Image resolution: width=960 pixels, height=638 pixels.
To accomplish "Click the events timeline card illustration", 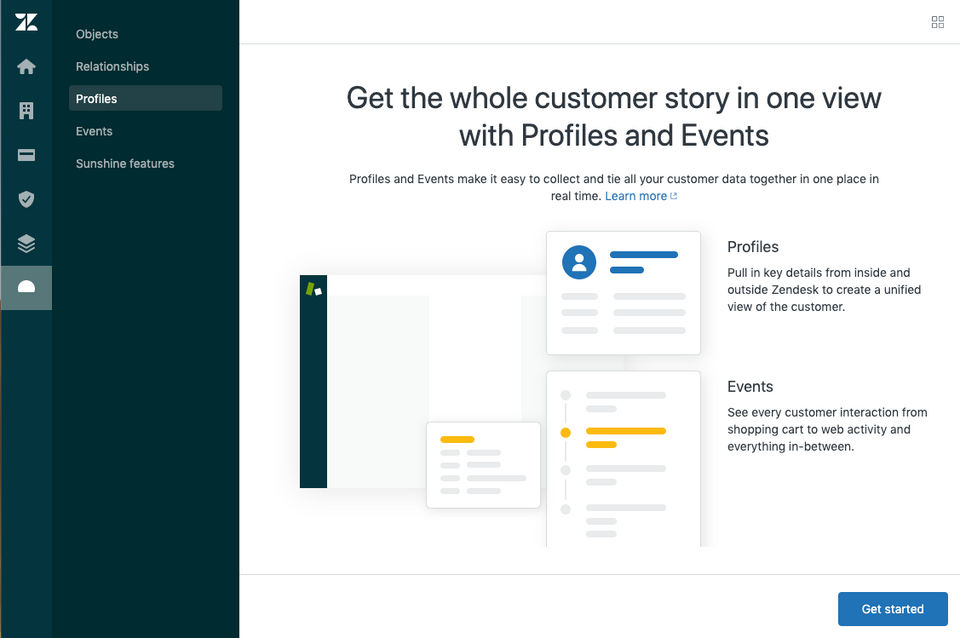I will point(623,458).
